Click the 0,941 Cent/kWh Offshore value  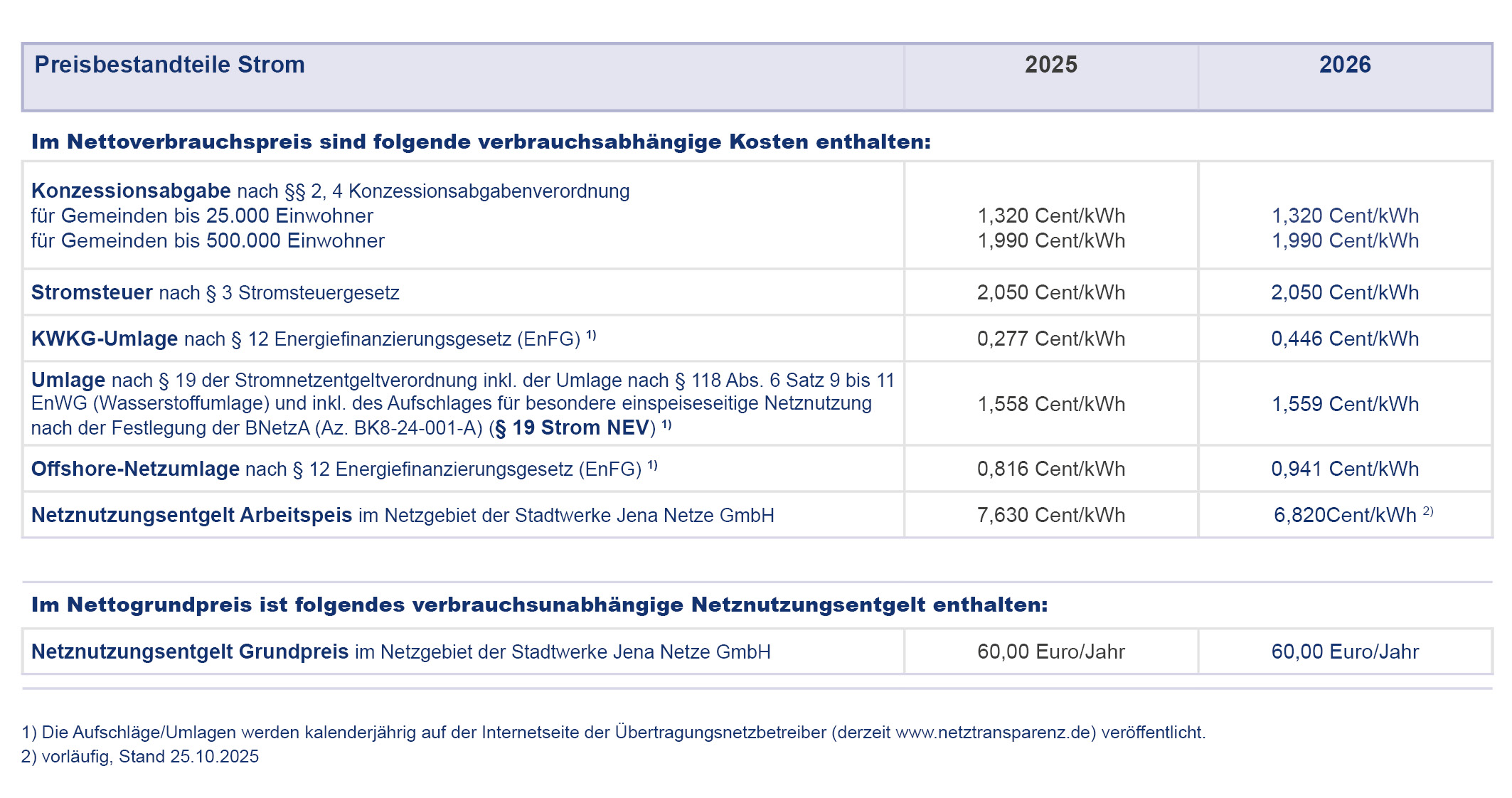click(x=1344, y=469)
